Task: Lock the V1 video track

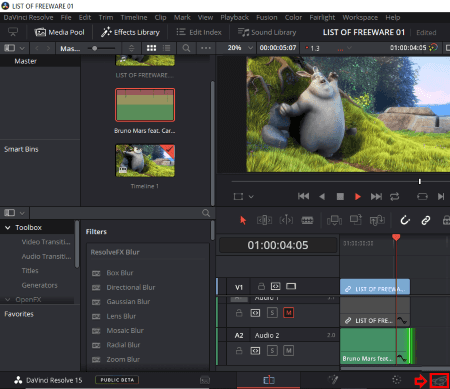Action: pos(262,286)
